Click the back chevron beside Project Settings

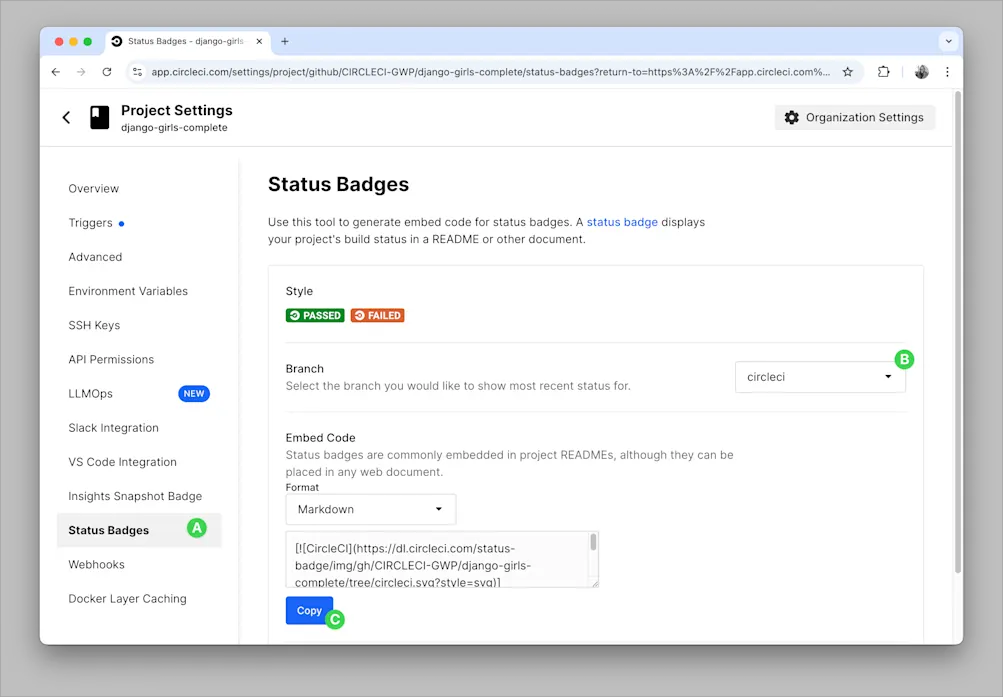tap(66, 117)
